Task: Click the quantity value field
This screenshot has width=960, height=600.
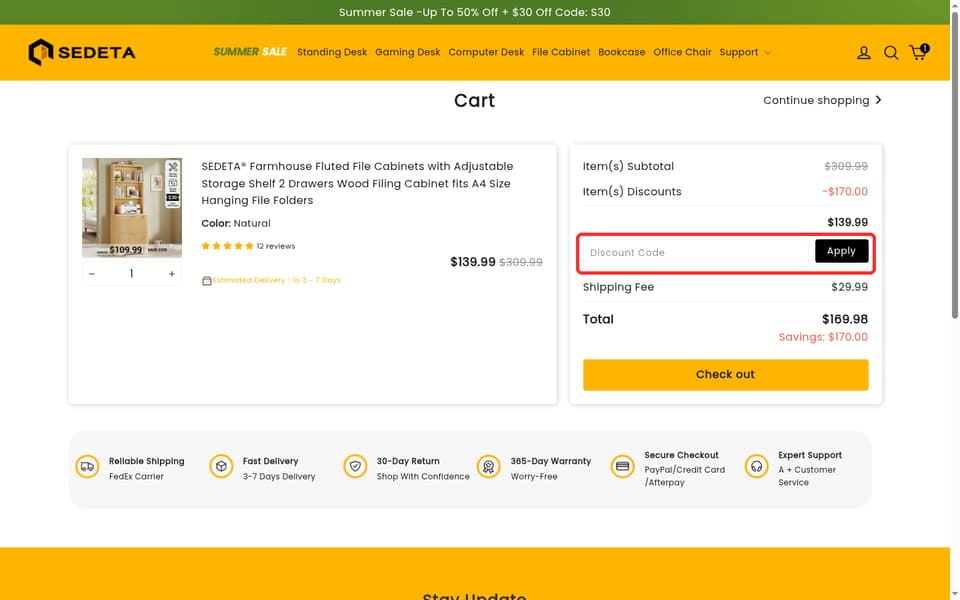Action: point(132,274)
